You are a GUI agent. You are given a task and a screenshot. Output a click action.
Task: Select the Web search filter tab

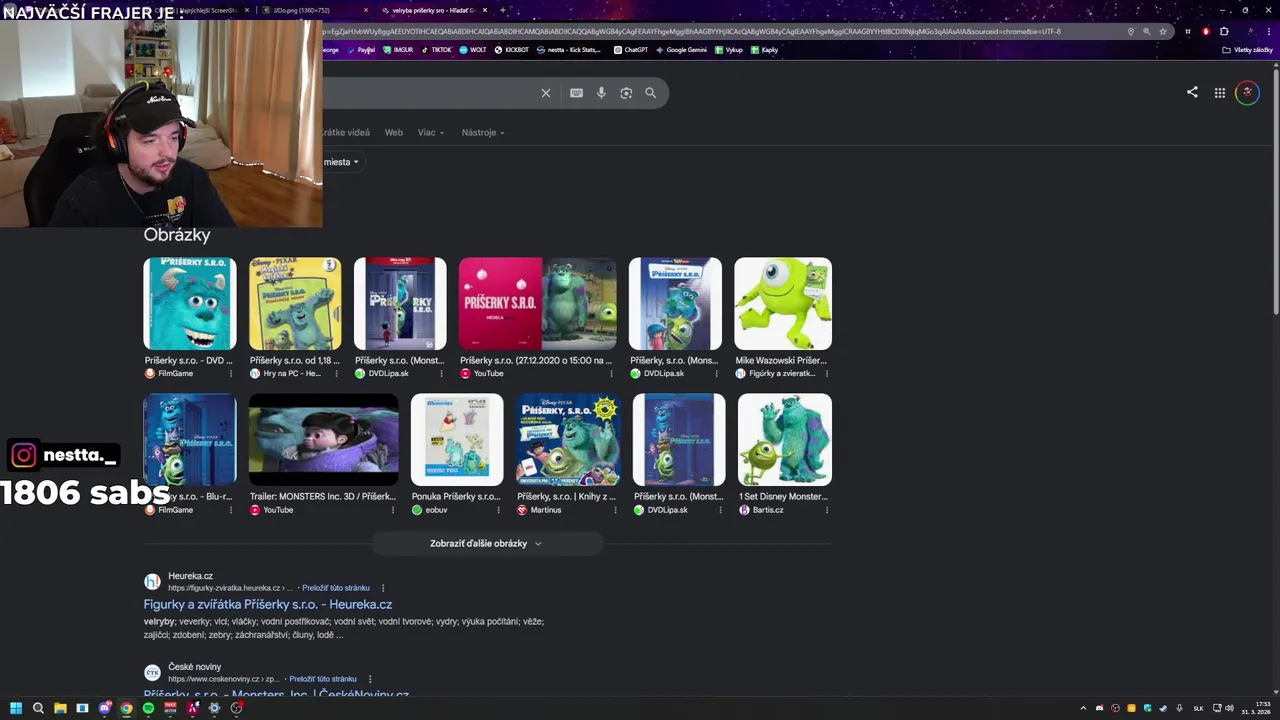394,132
